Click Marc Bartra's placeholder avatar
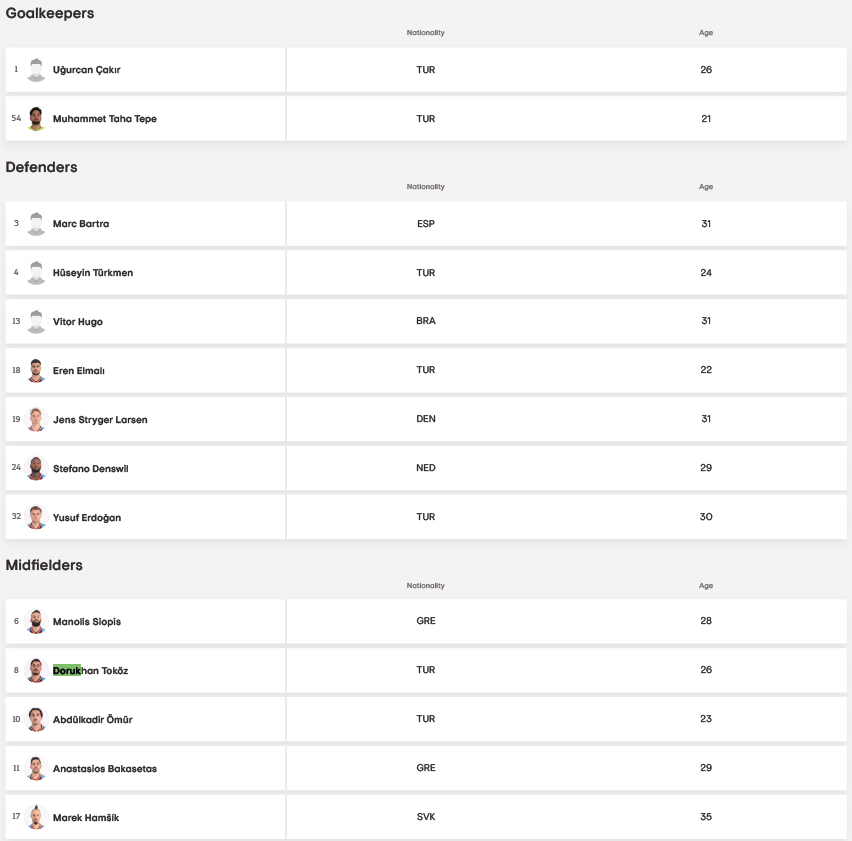Screen dimensions: 852x841 point(37,224)
